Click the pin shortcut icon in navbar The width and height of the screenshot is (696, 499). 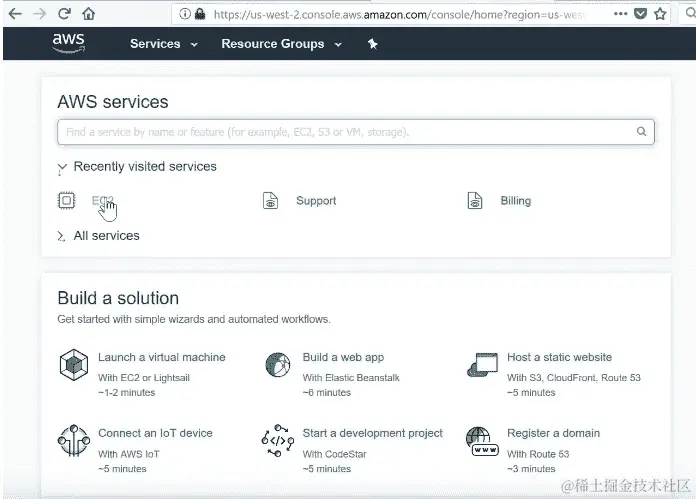tap(372, 44)
